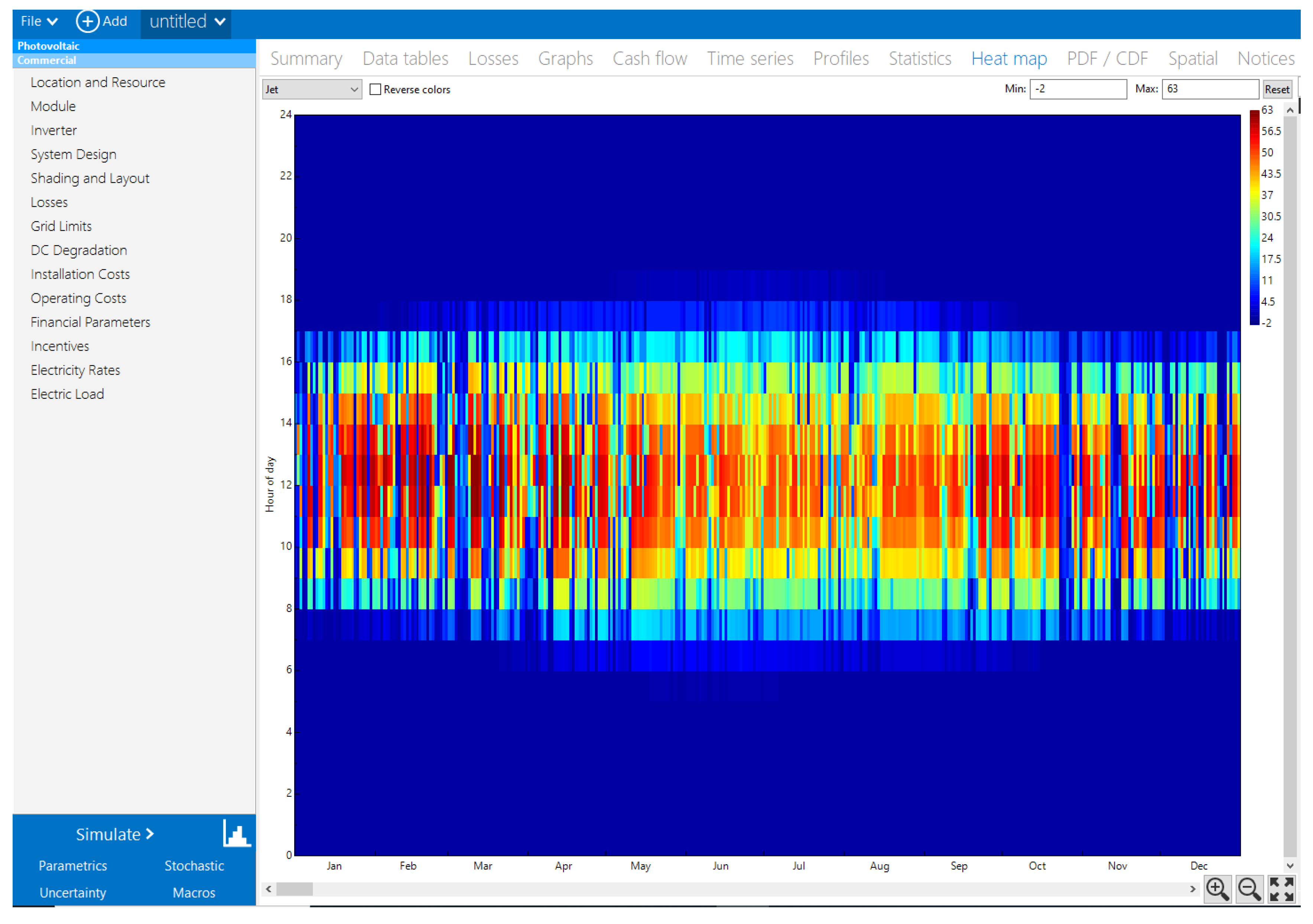The width and height of the screenshot is (1313, 924).
Task: Open the Electricity Rates page
Action: pos(75,370)
